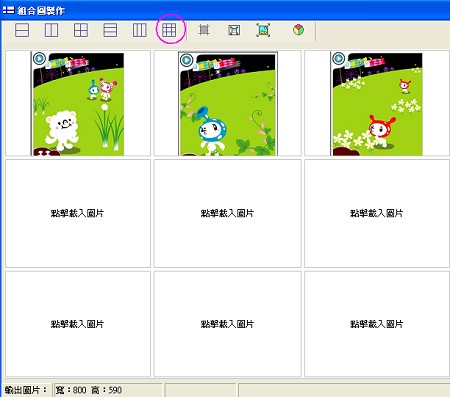Image resolution: width=450 pixels, height=397 pixels.
Task: Choose the three-row layout icon
Action: tap(110, 30)
